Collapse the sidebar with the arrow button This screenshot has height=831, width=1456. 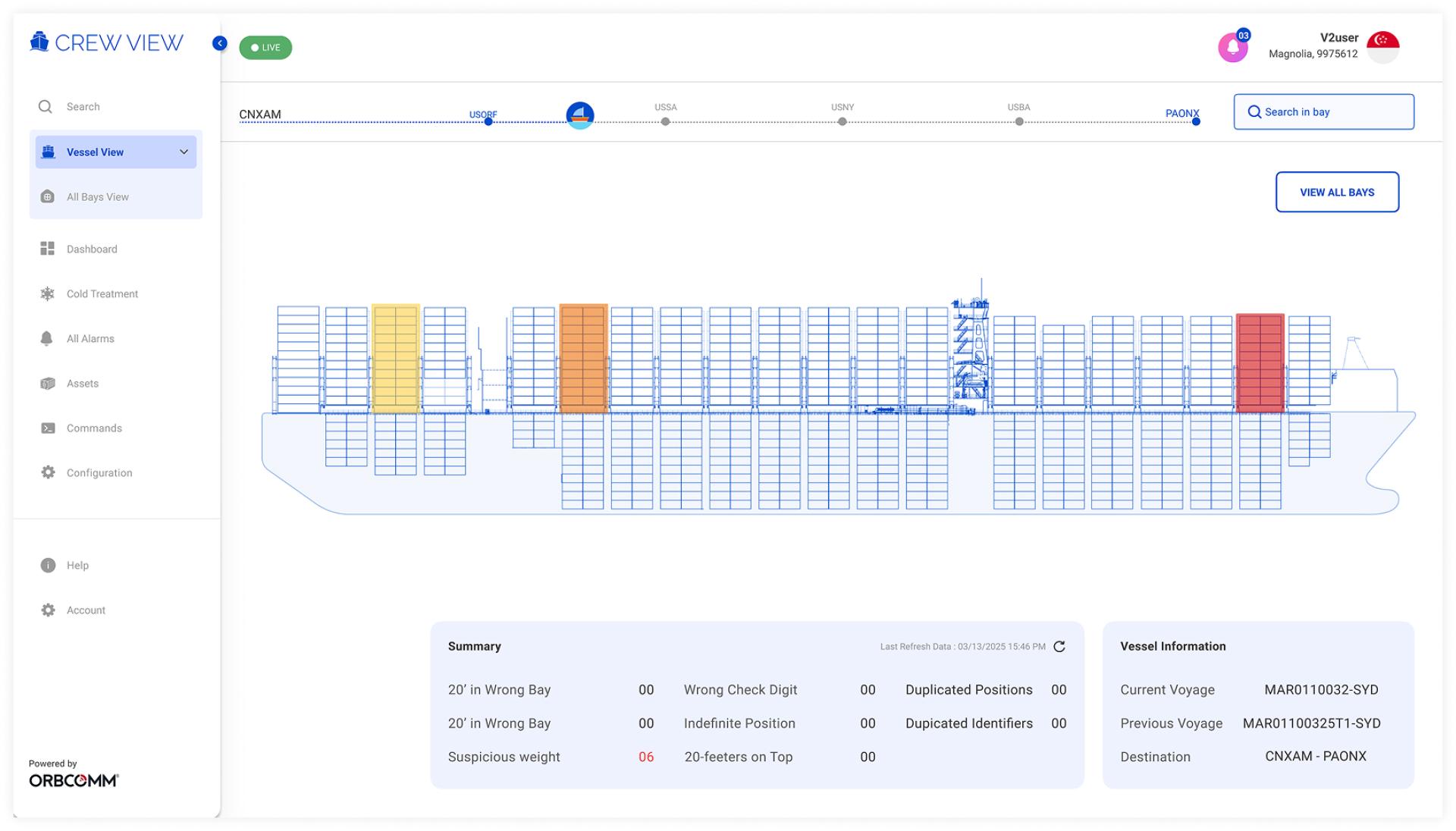coord(219,43)
